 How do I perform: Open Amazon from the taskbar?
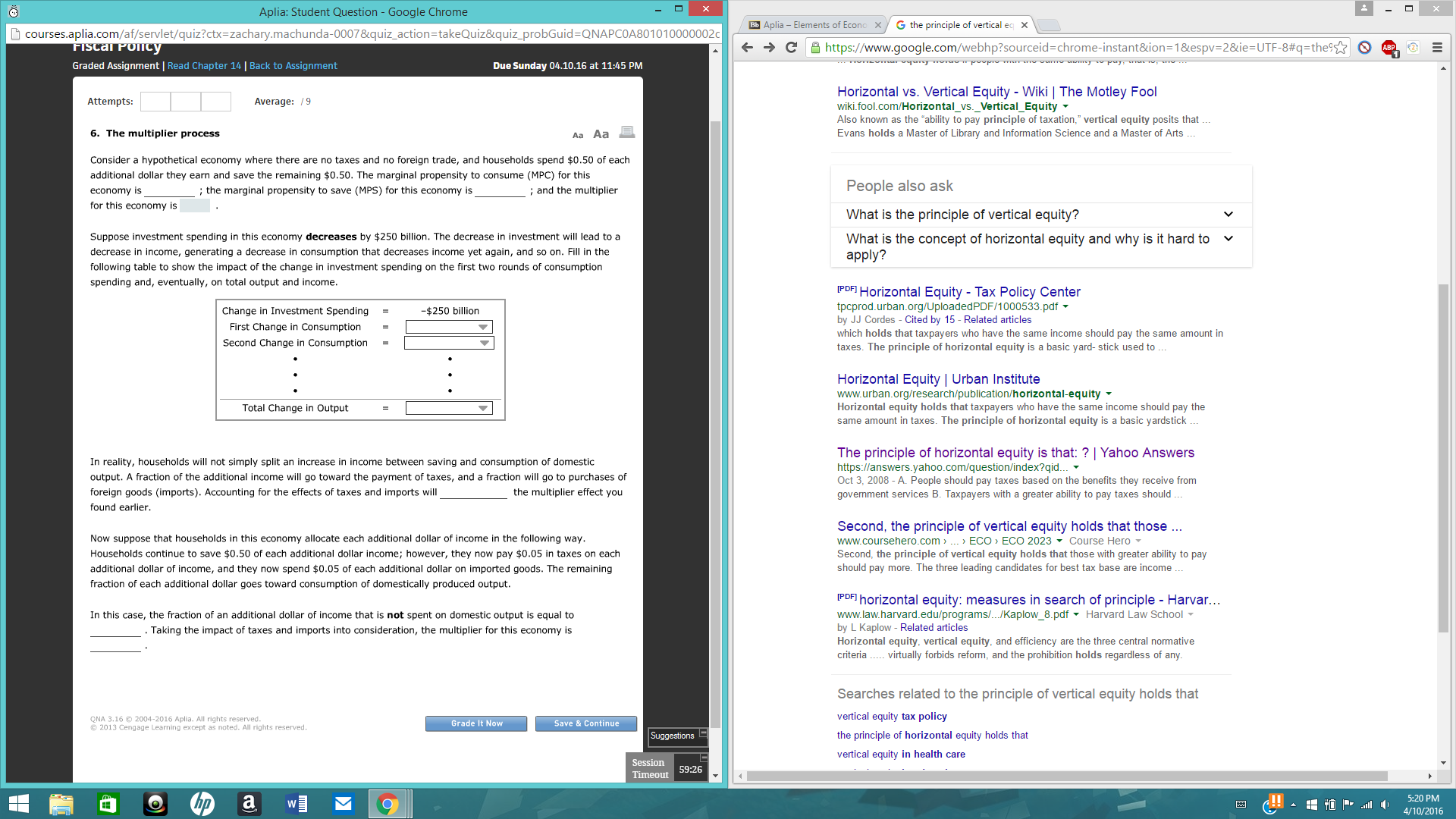[249, 804]
